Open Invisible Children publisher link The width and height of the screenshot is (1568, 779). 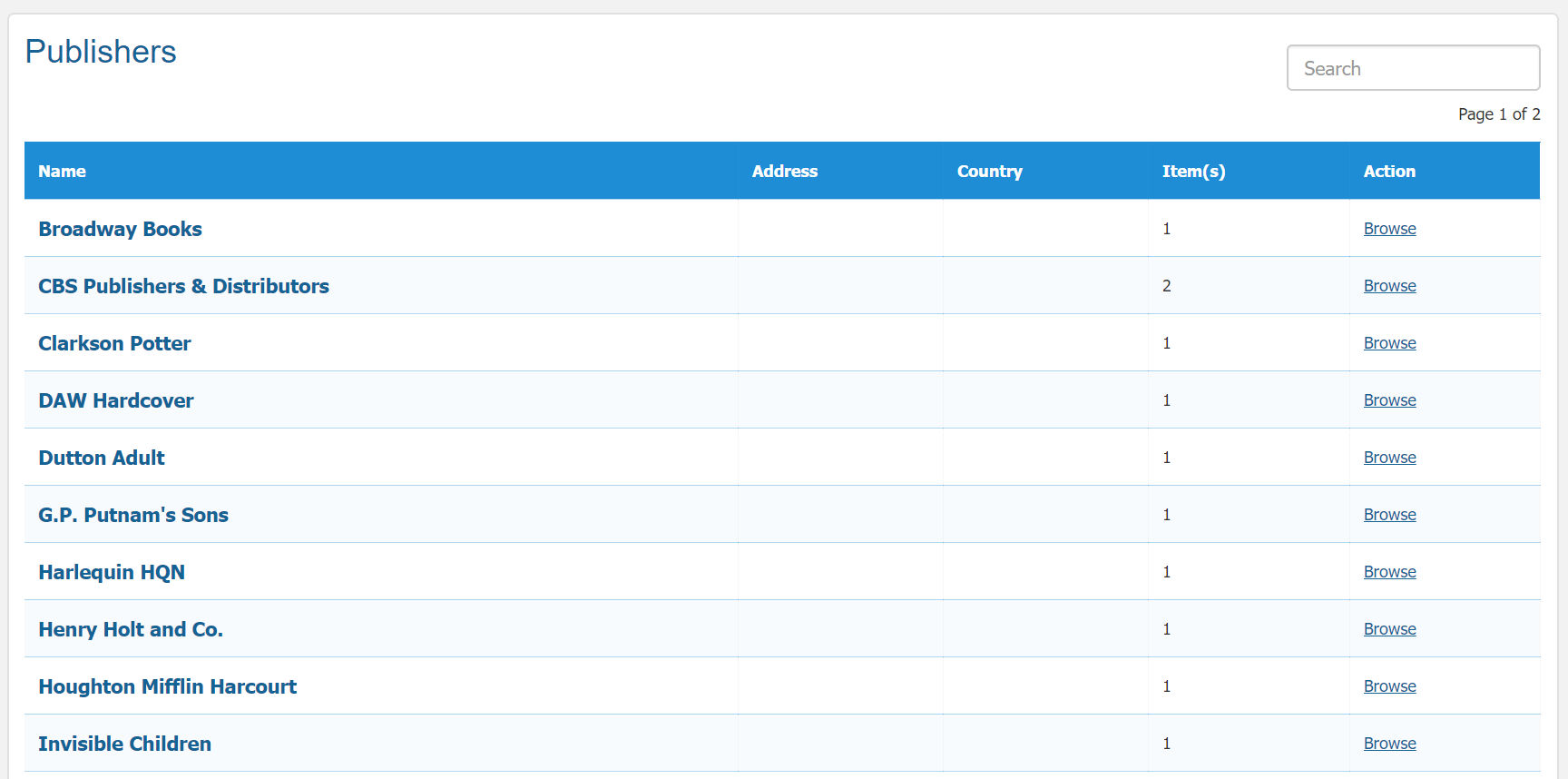coord(124,744)
